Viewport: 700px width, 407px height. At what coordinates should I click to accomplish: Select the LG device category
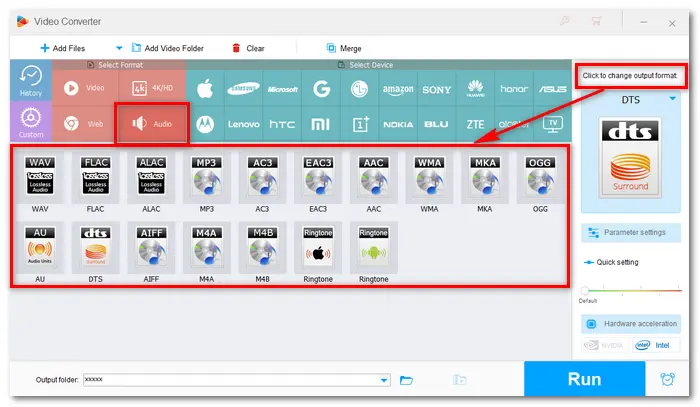pos(359,88)
